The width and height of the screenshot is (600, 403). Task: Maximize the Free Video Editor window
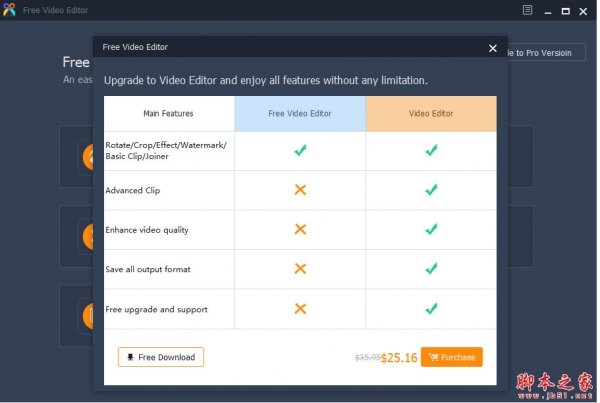(x=568, y=11)
